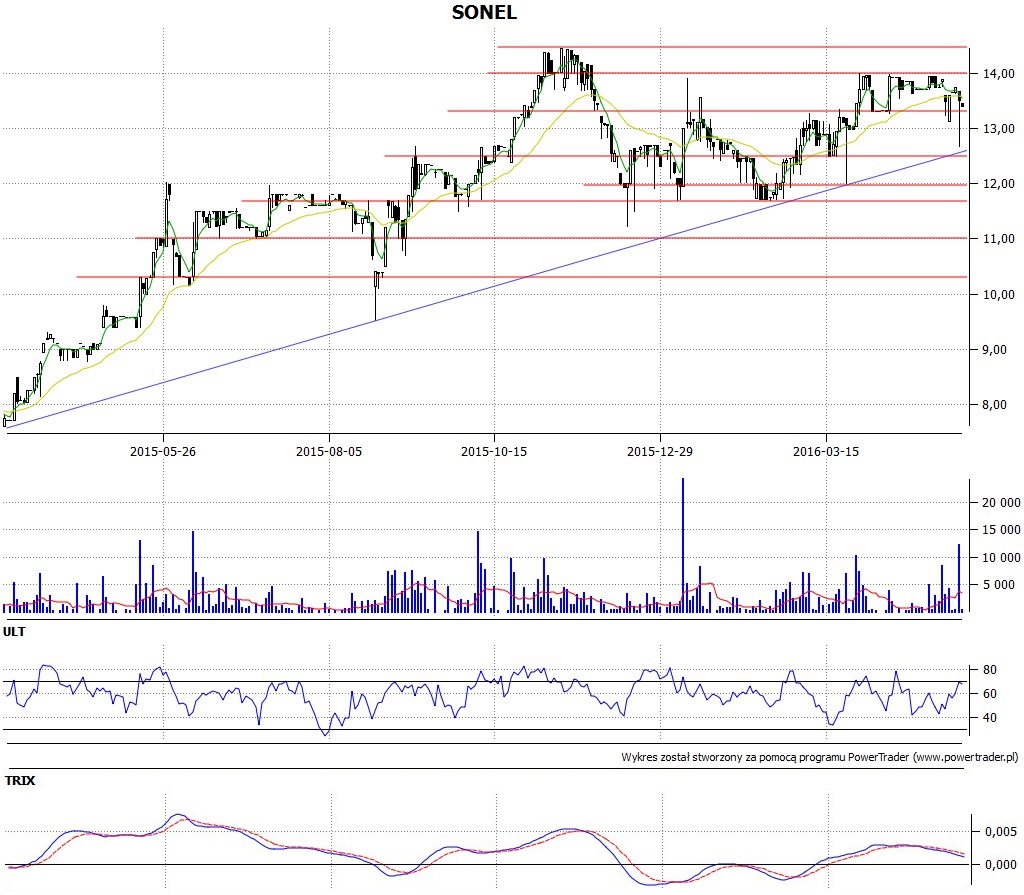Click the tallest volume bar near 2015-12-29
1024x895 pixels.
coord(683,545)
